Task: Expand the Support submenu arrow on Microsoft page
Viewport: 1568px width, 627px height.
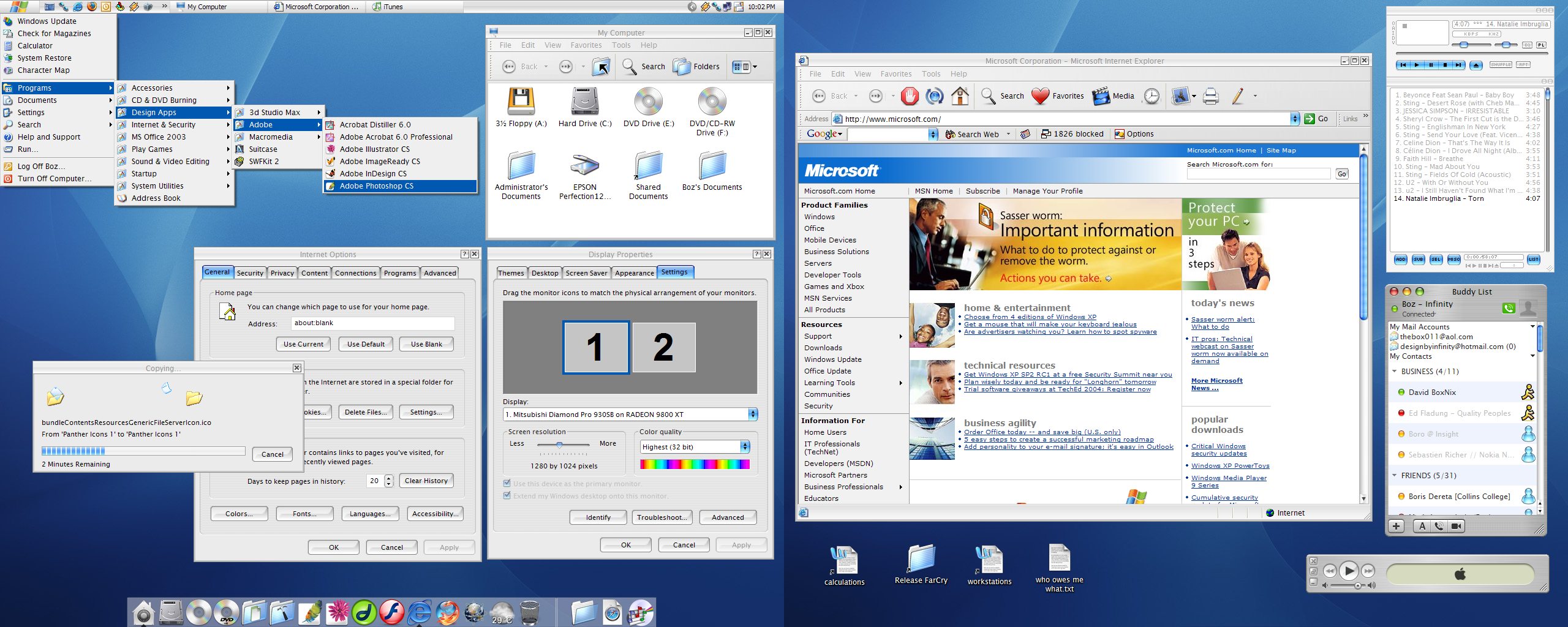Action: (901, 336)
